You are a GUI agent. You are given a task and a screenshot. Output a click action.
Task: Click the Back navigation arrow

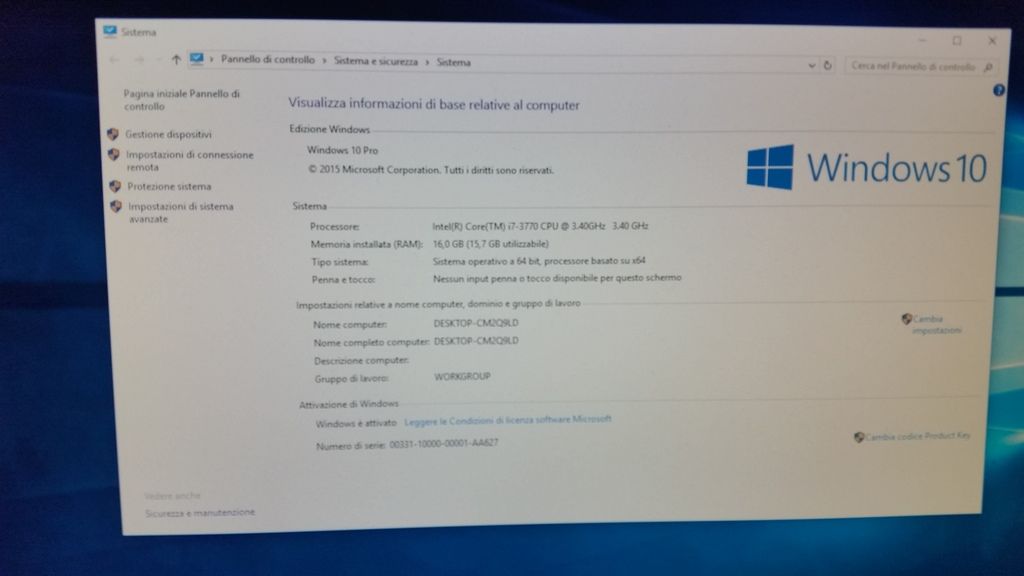(x=114, y=59)
